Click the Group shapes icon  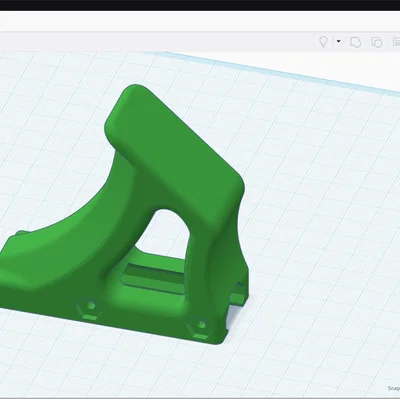[x=355, y=42]
